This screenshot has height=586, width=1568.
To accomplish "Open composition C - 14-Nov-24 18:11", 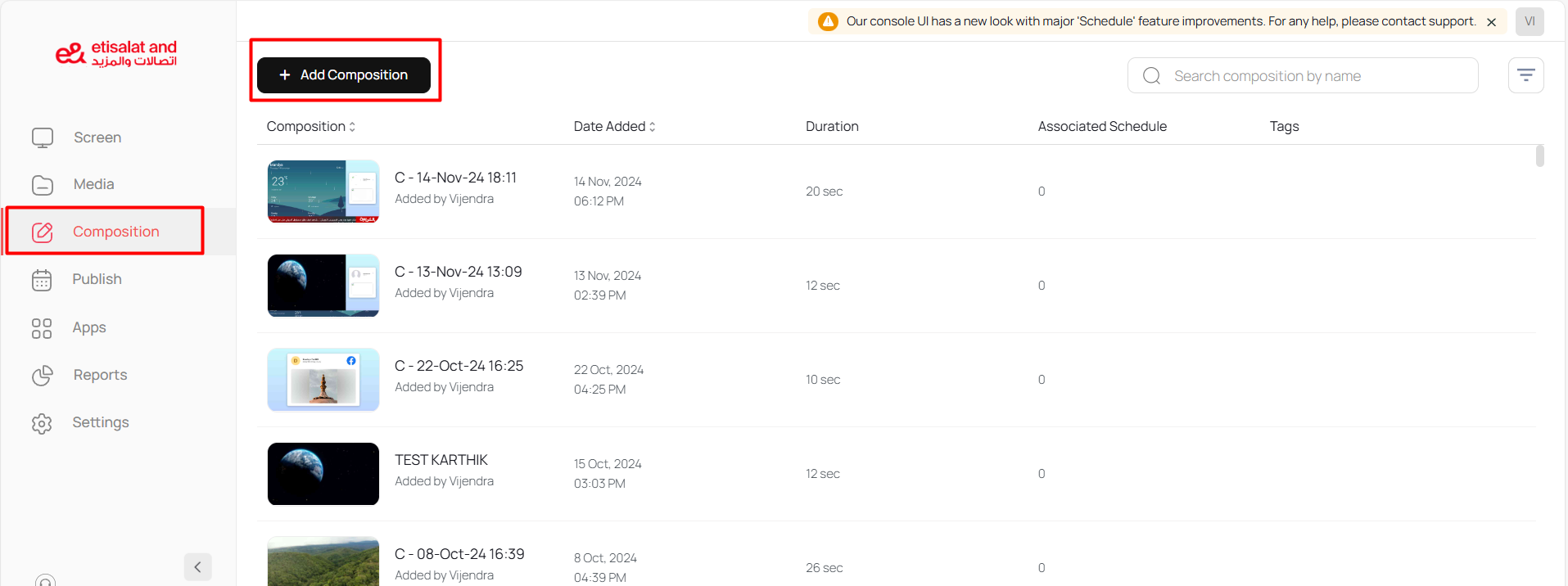I will pos(455,178).
